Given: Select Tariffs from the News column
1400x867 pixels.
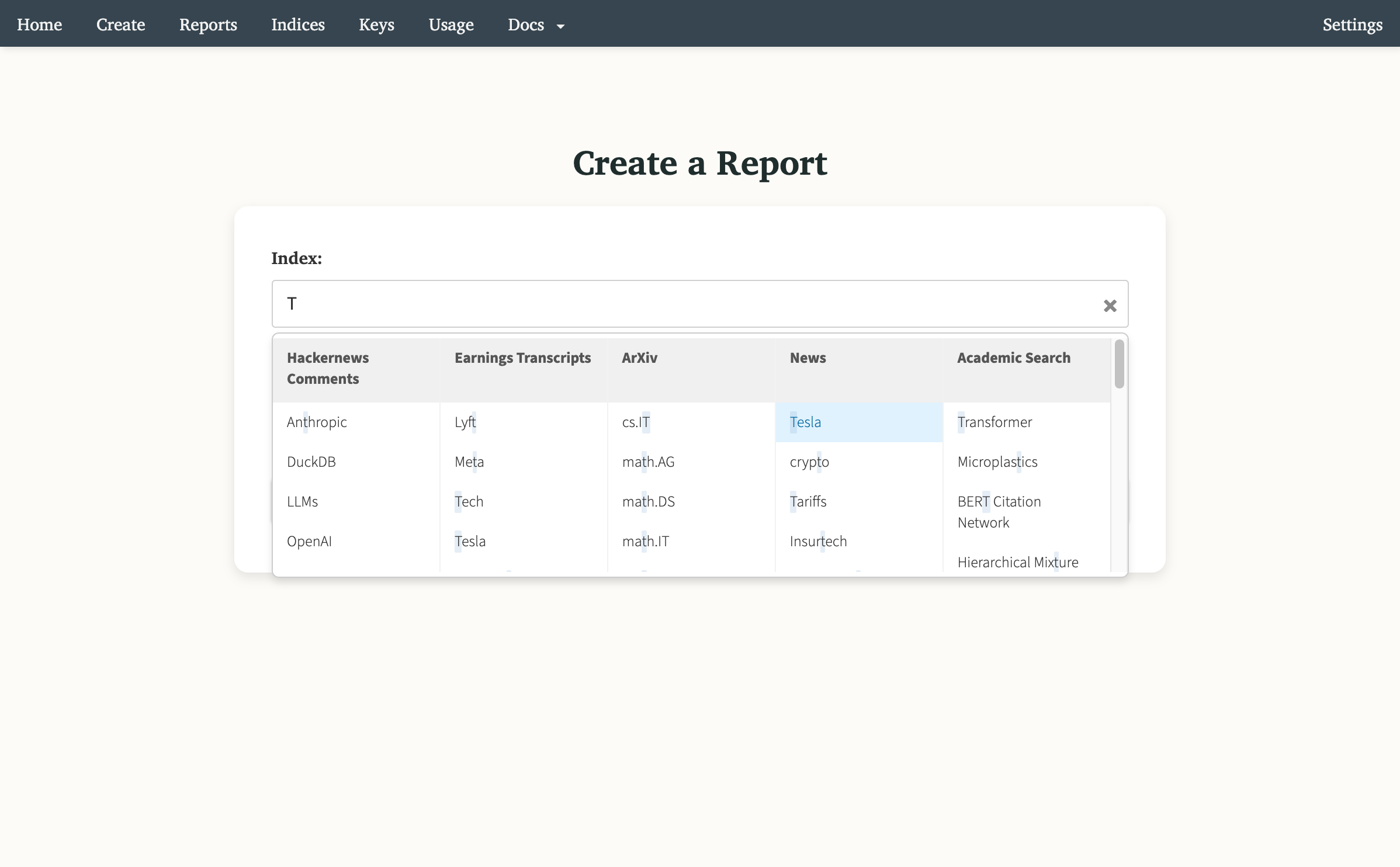Looking at the screenshot, I should click(808, 501).
